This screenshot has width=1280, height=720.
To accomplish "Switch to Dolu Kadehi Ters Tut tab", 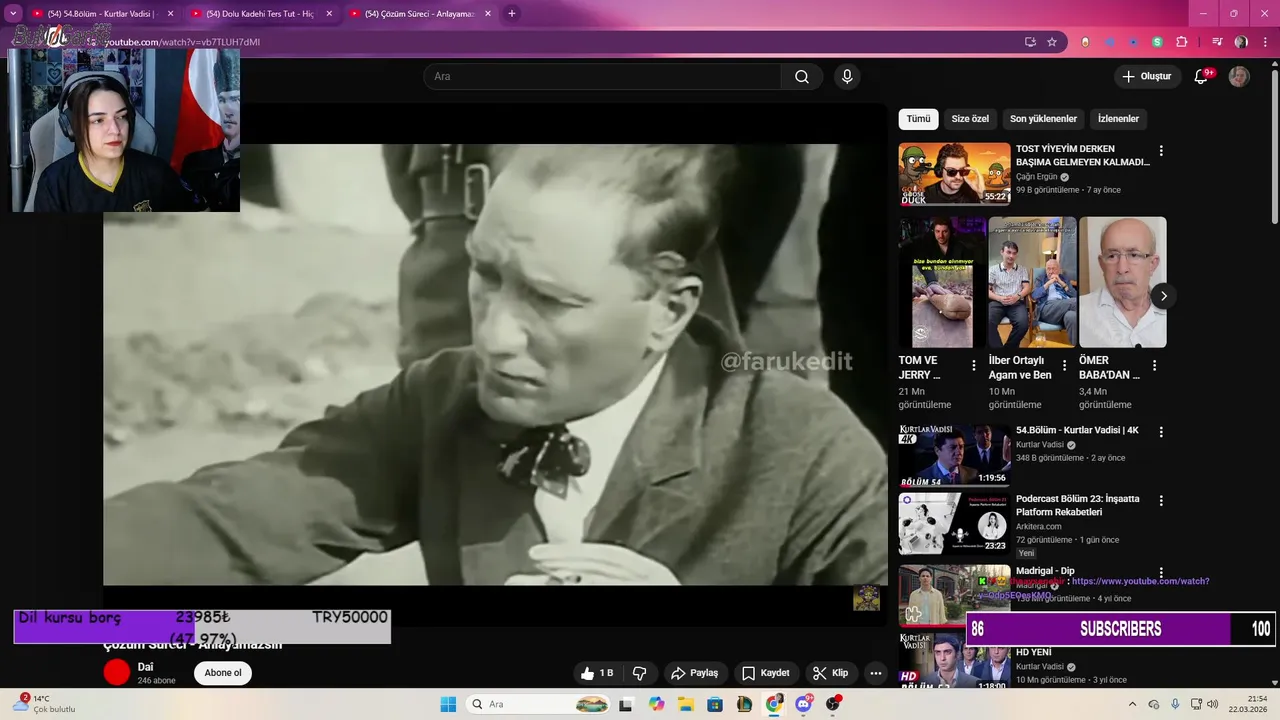I will click(258, 14).
